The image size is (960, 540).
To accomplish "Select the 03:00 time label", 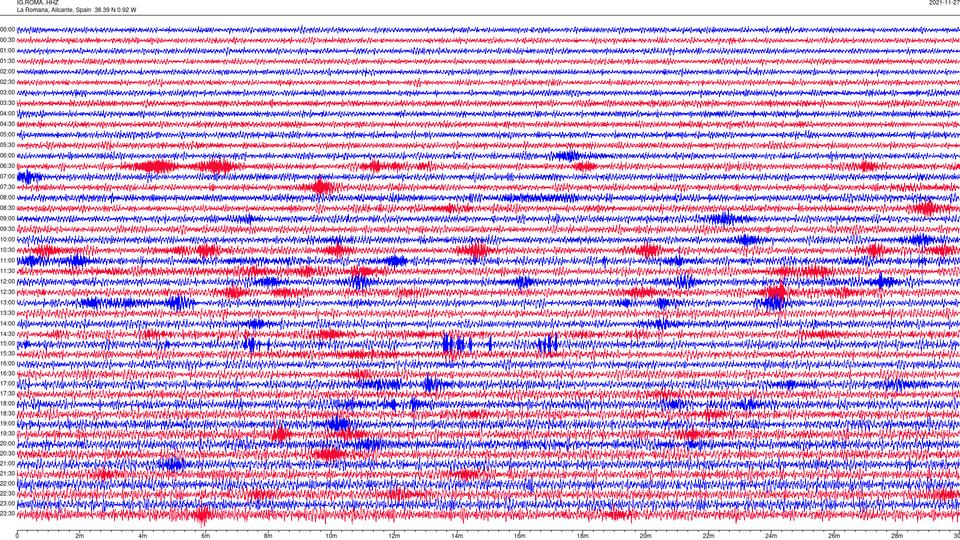I will 7,93.
